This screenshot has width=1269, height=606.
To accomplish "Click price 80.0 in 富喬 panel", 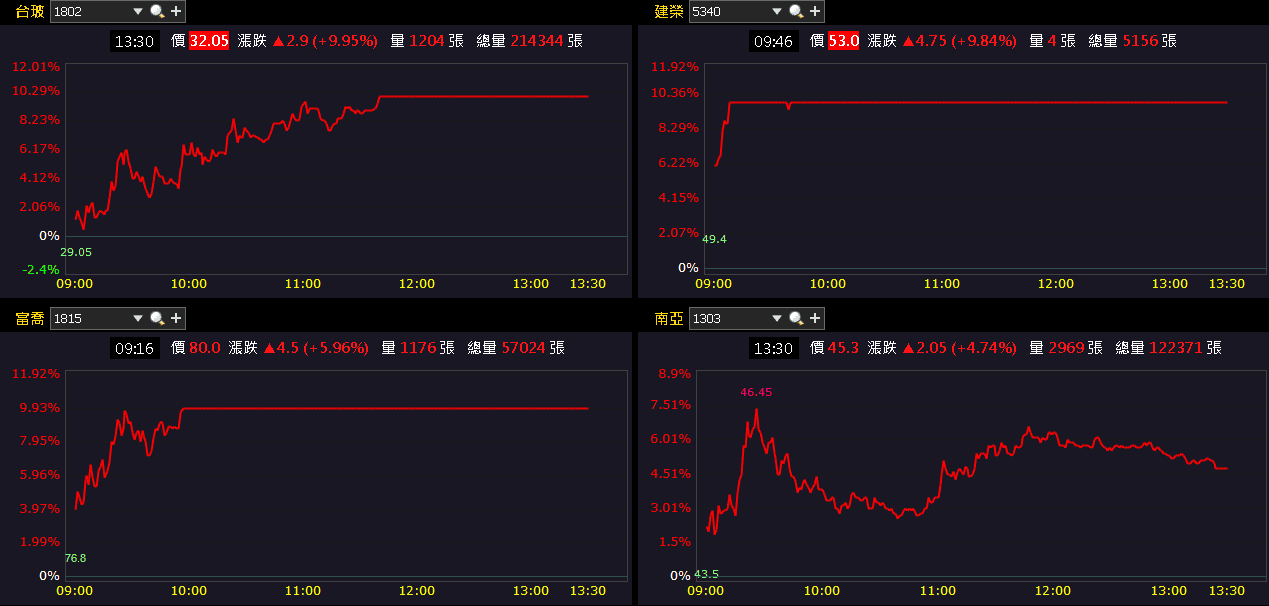I will point(205,348).
